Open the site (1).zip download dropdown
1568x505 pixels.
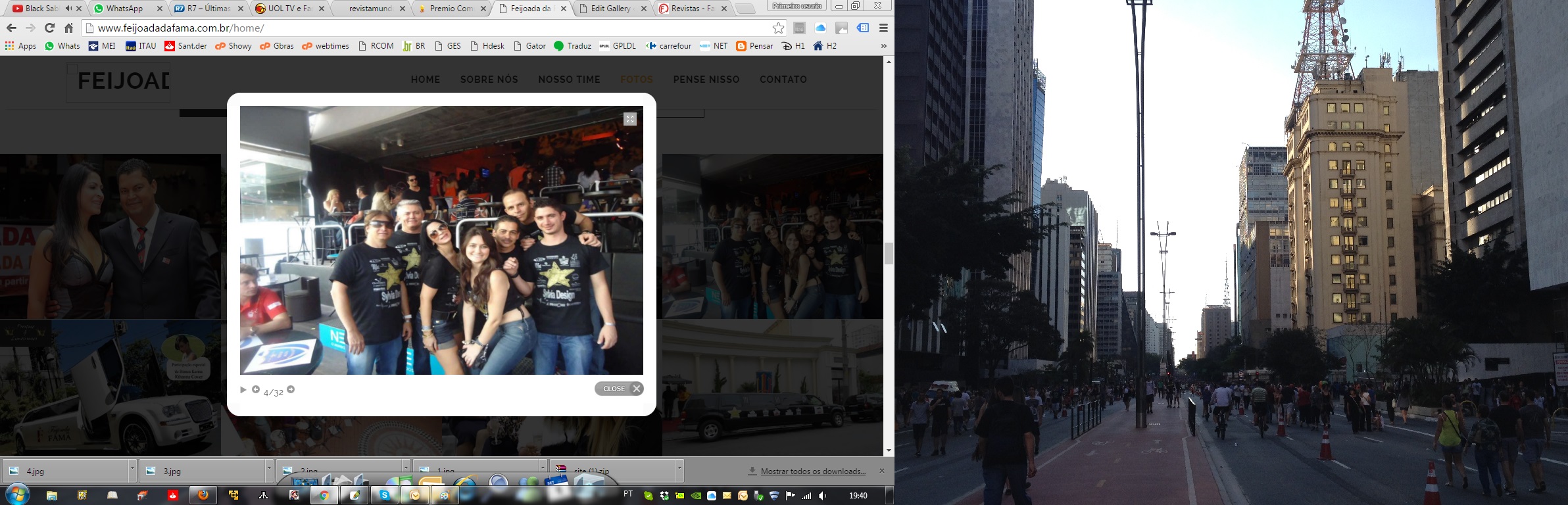[x=679, y=471]
